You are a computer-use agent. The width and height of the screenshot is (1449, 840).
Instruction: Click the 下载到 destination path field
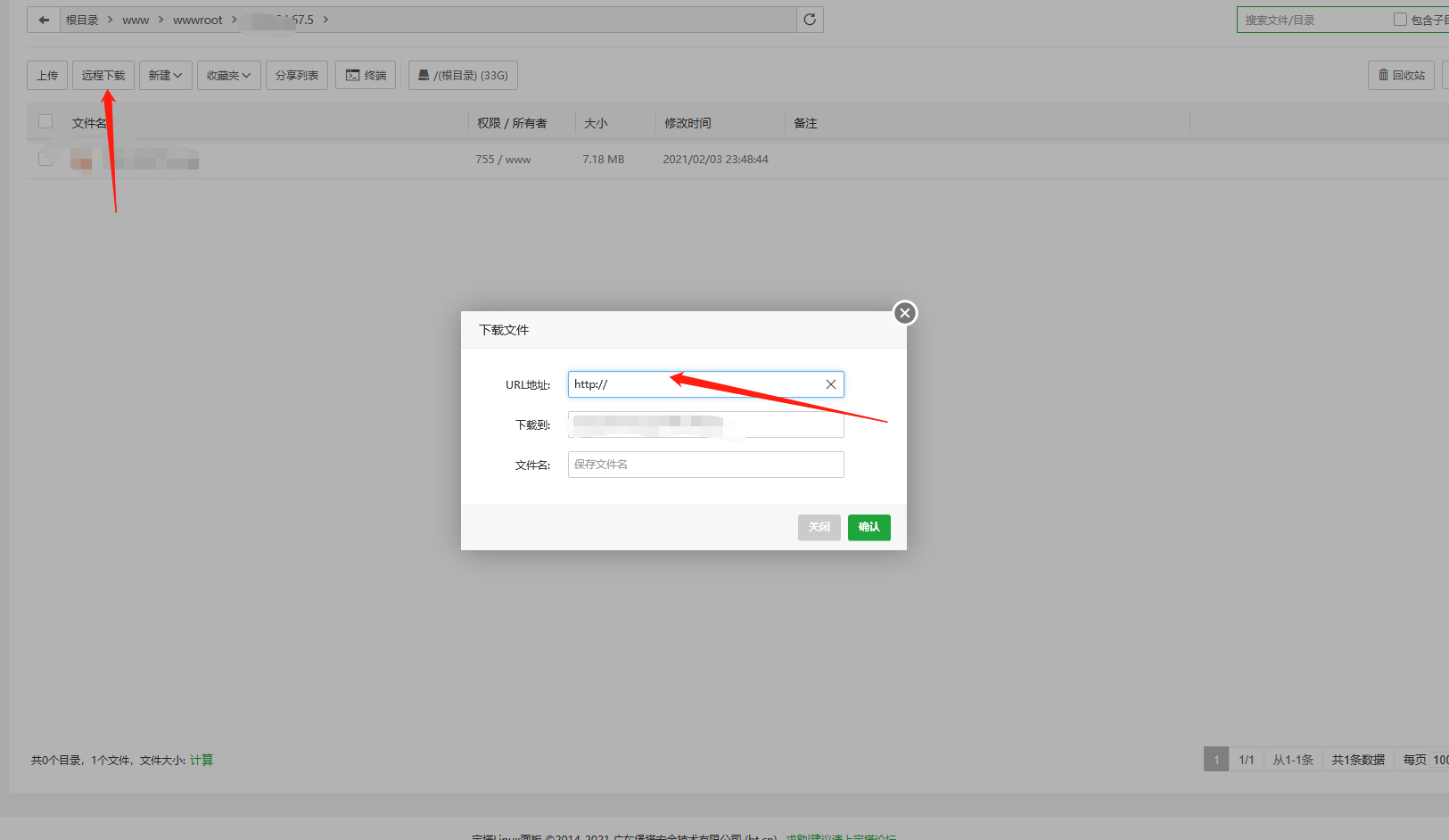tap(706, 424)
